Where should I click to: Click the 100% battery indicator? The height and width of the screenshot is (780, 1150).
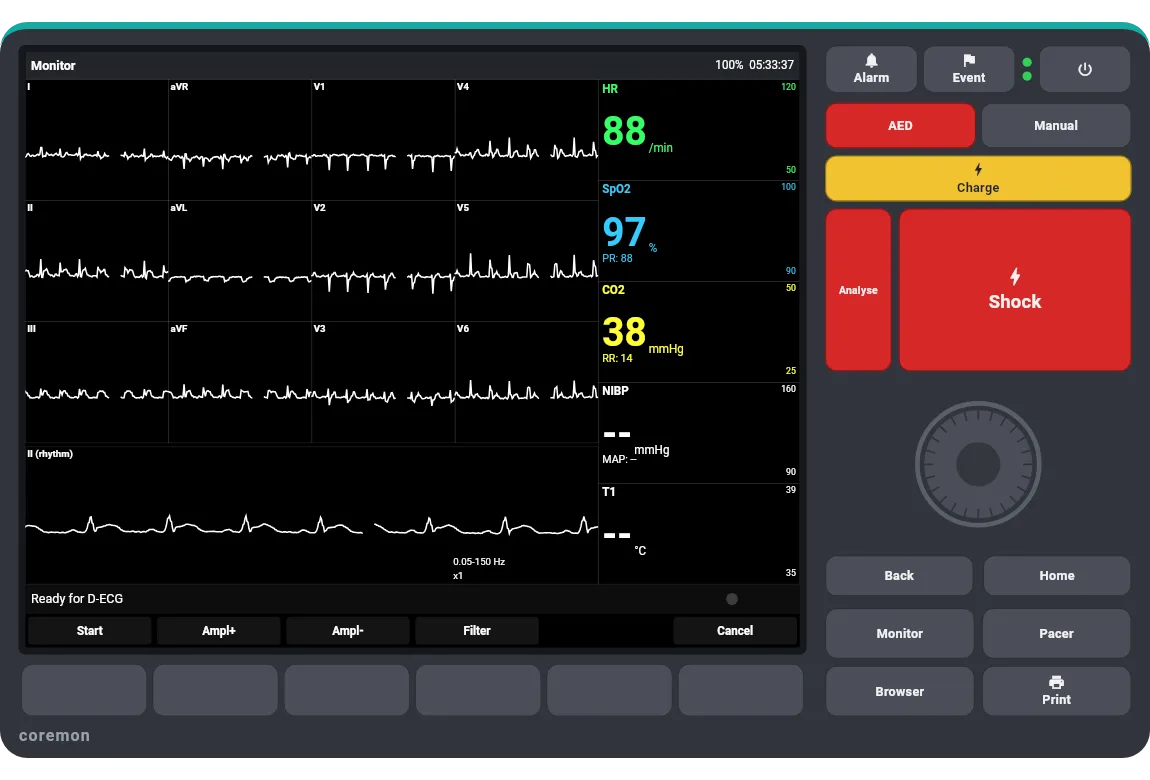pyautogui.click(x=729, y=65)
